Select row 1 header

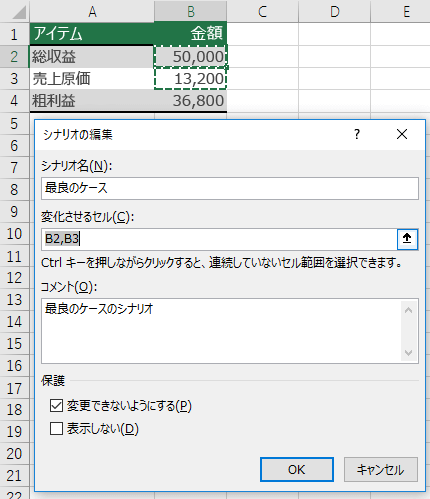click(x=14, y=34)
